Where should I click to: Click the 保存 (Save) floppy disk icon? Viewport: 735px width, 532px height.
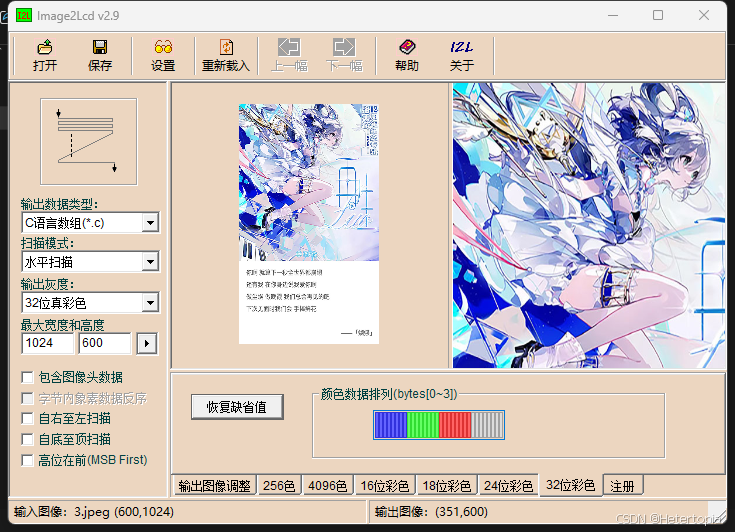pos(99,47)
